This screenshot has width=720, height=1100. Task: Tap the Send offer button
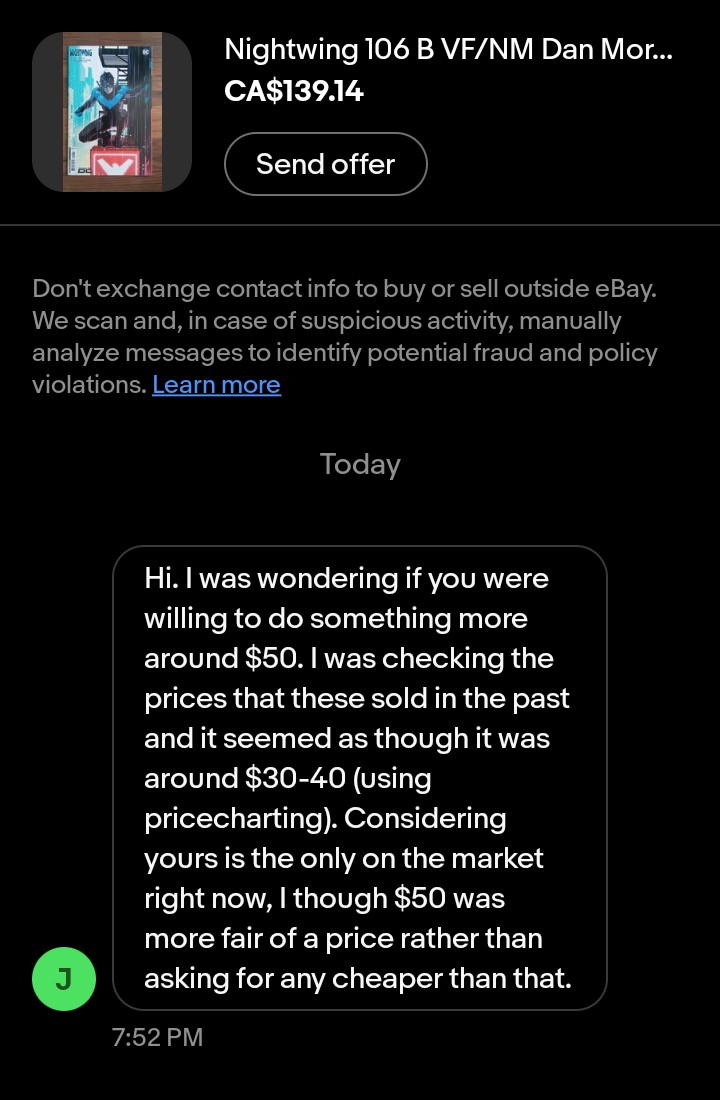325,164
